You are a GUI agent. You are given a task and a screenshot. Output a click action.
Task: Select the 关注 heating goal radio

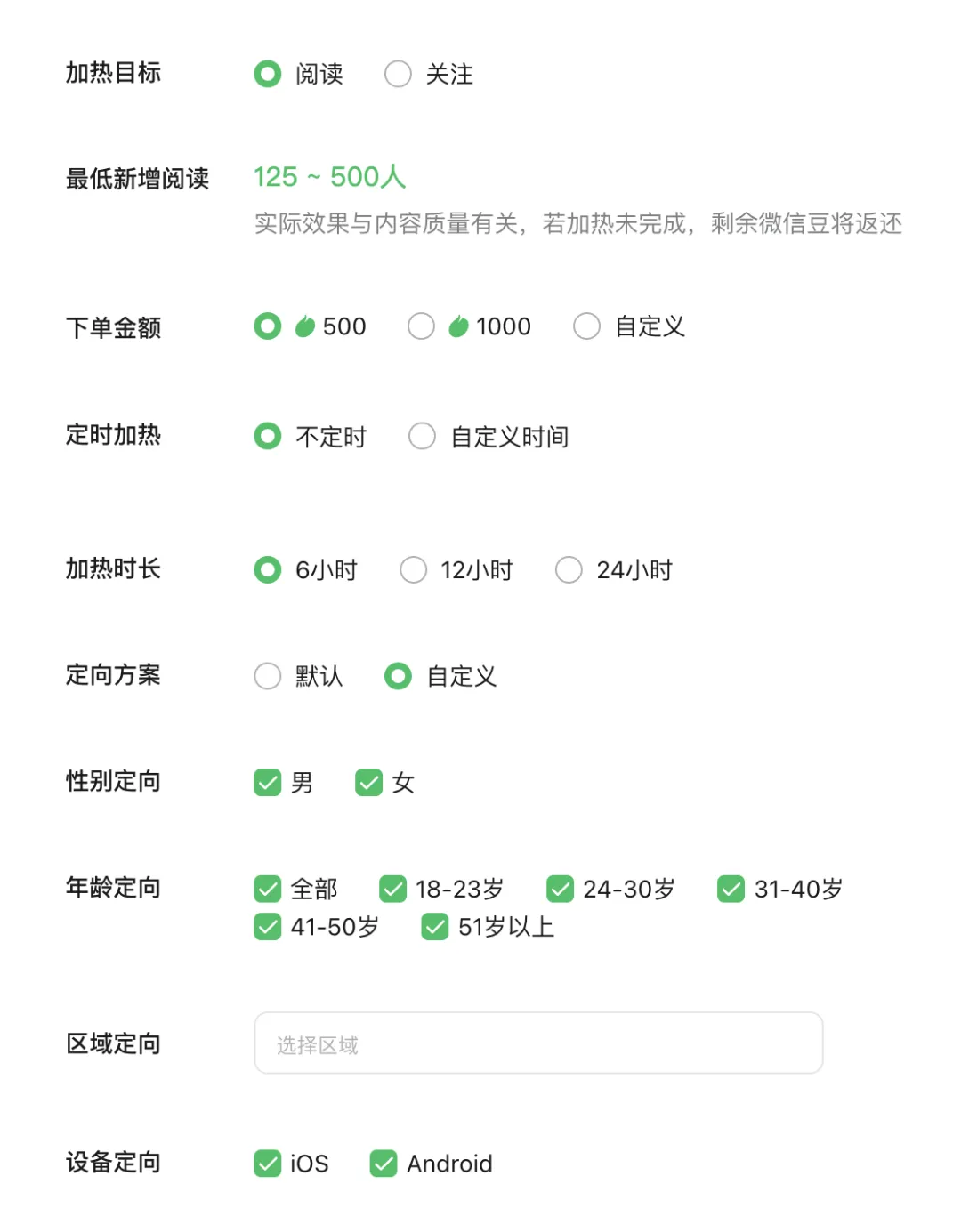[x=398, y=74]
